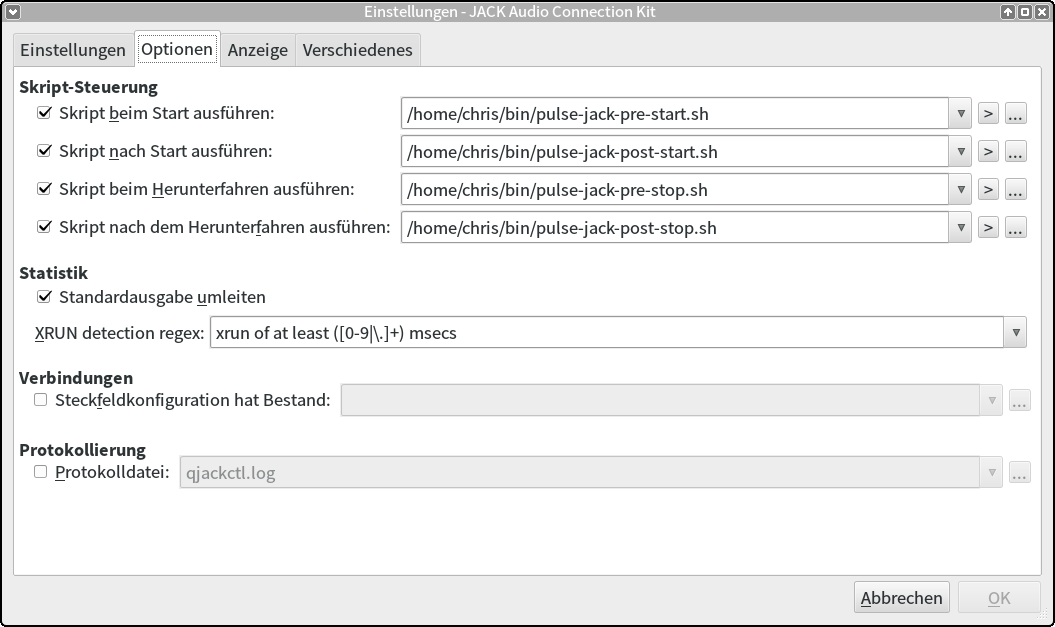The width and height of the screenshot is (1055, 627).
Task: Open the Protokolldatei dropdown arrow
Action: point(991,472)
